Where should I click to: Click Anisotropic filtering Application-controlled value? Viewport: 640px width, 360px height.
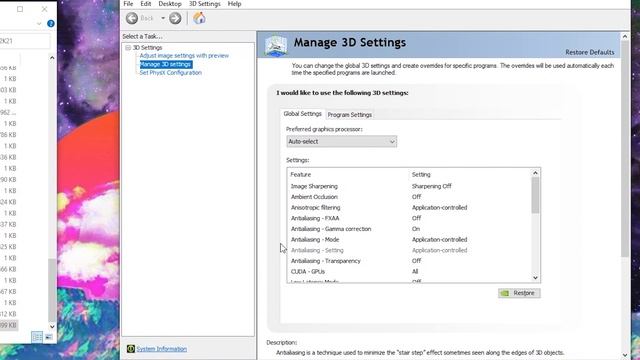coord(439,207)
